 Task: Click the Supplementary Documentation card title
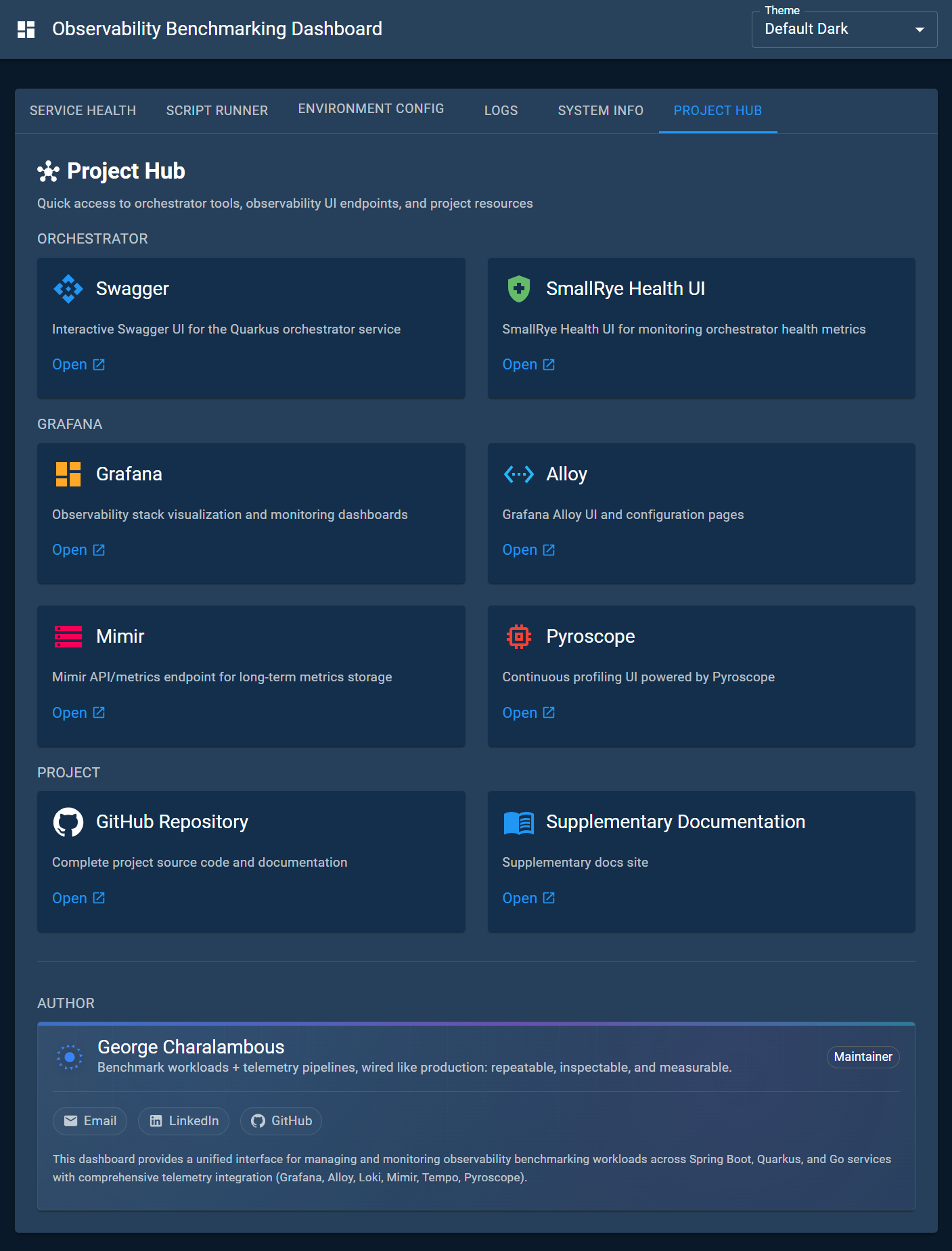676,822
